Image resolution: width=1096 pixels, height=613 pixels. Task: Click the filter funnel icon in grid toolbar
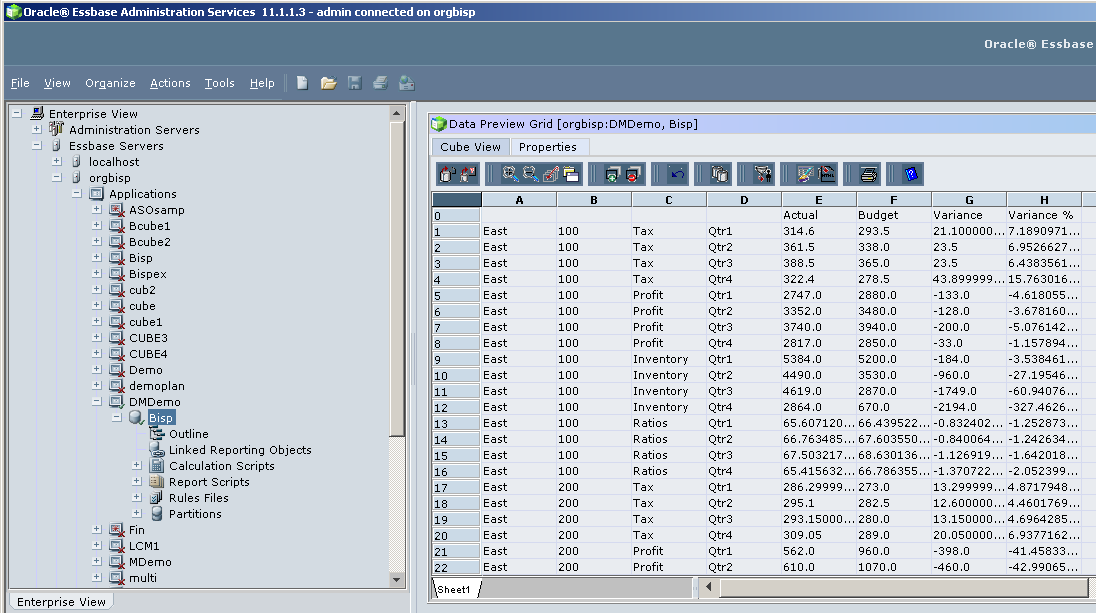[x=763, y=174]
